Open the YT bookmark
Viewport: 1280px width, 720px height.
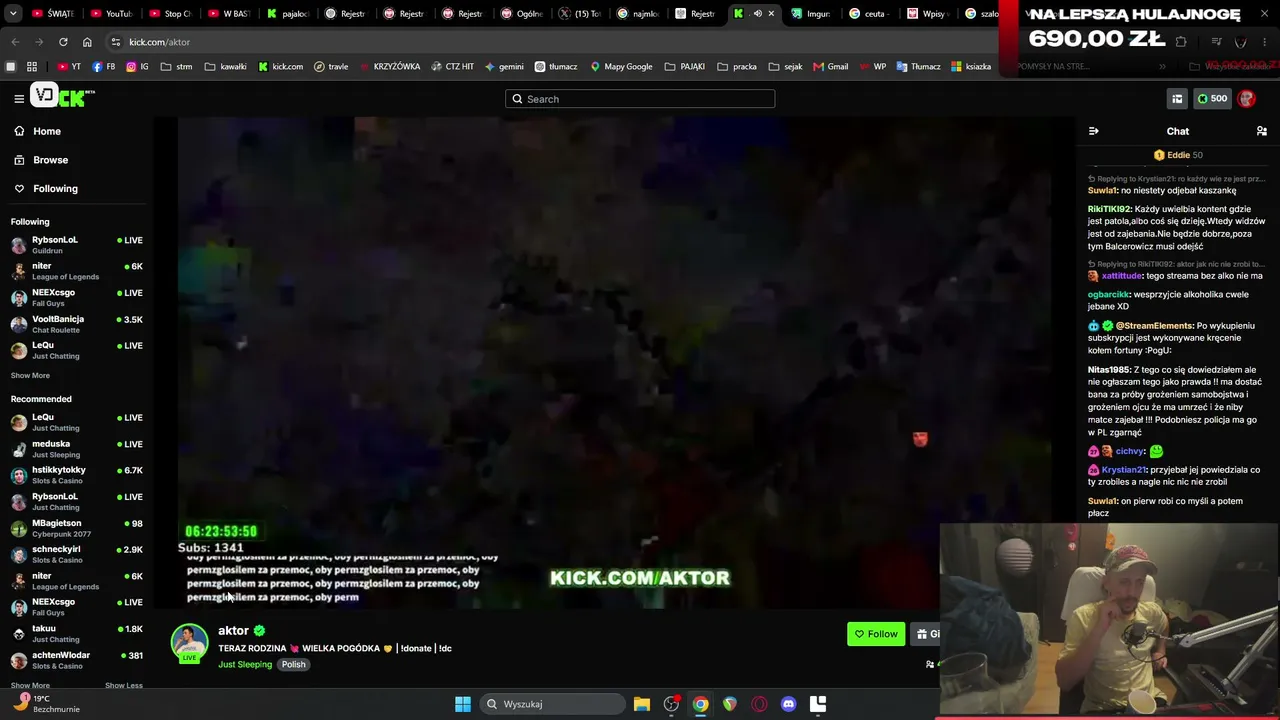tap(69, 67)
